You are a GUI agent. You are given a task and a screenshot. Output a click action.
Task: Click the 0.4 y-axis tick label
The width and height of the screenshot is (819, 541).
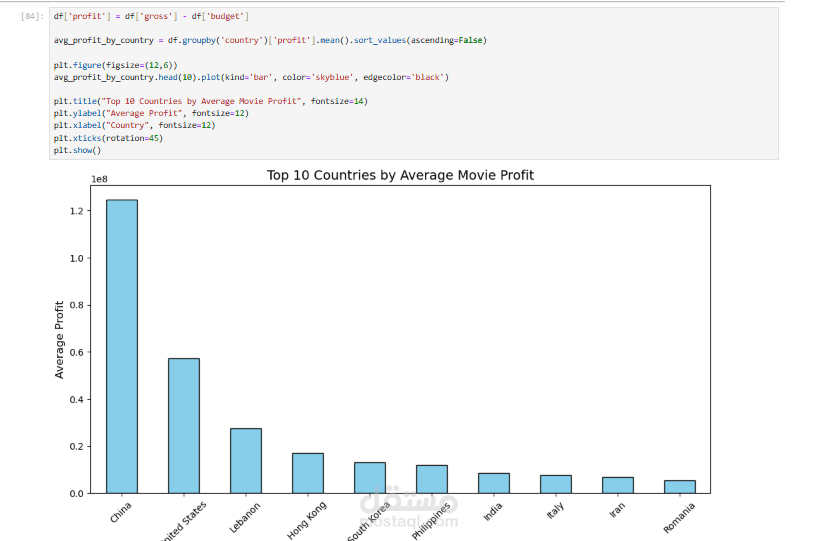[76, 399]
